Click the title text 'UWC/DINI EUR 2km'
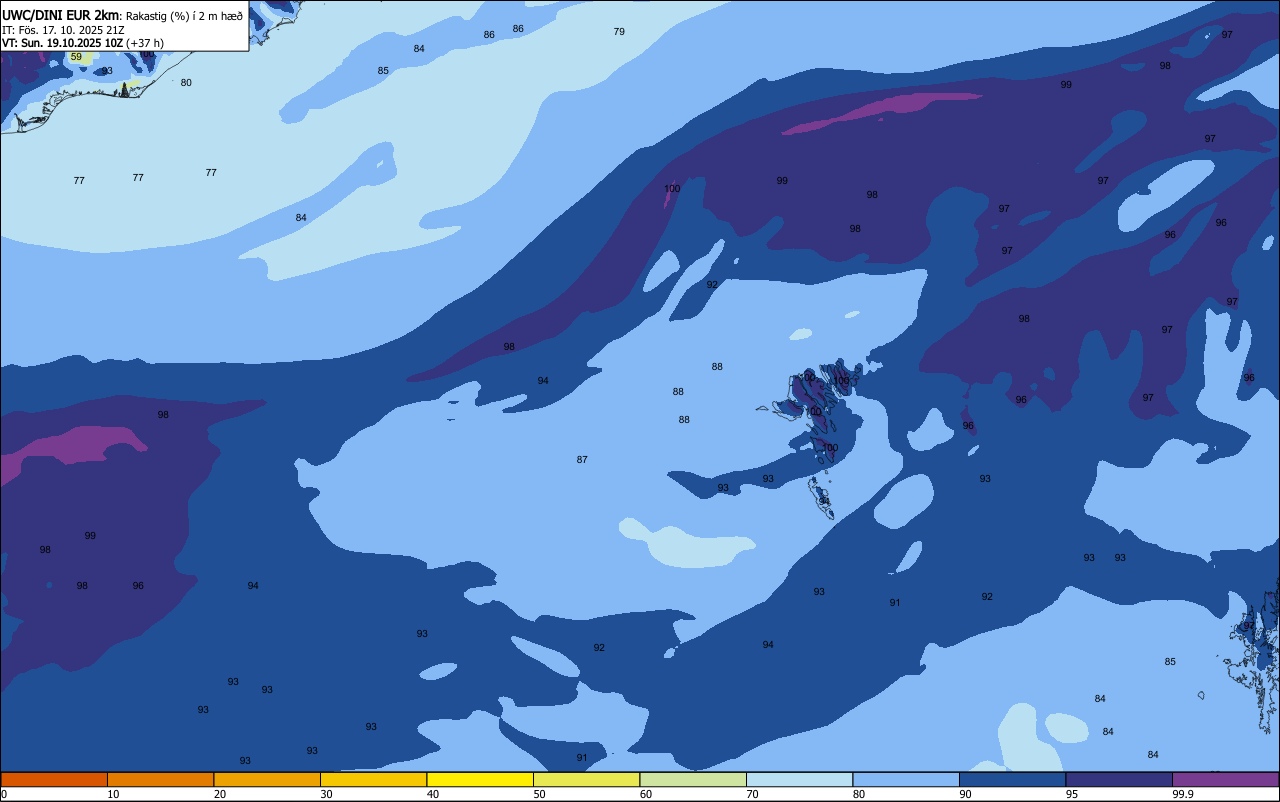The height and width of the screenshot is (802, 1280). click(x=61, y=14)
